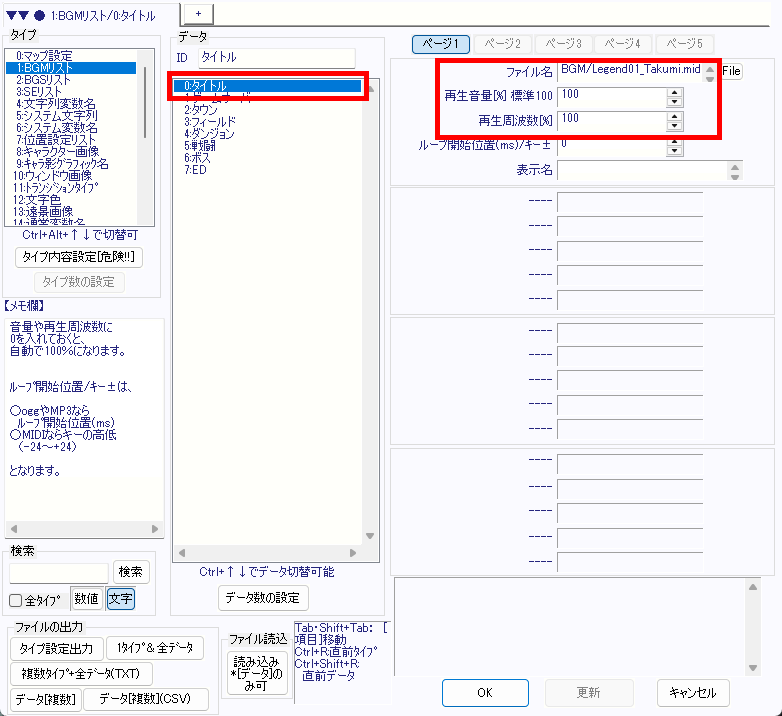Increase ループ開始位置 value with the up arrow
This screenshot has height=716, width=782.
pos(674,142)
